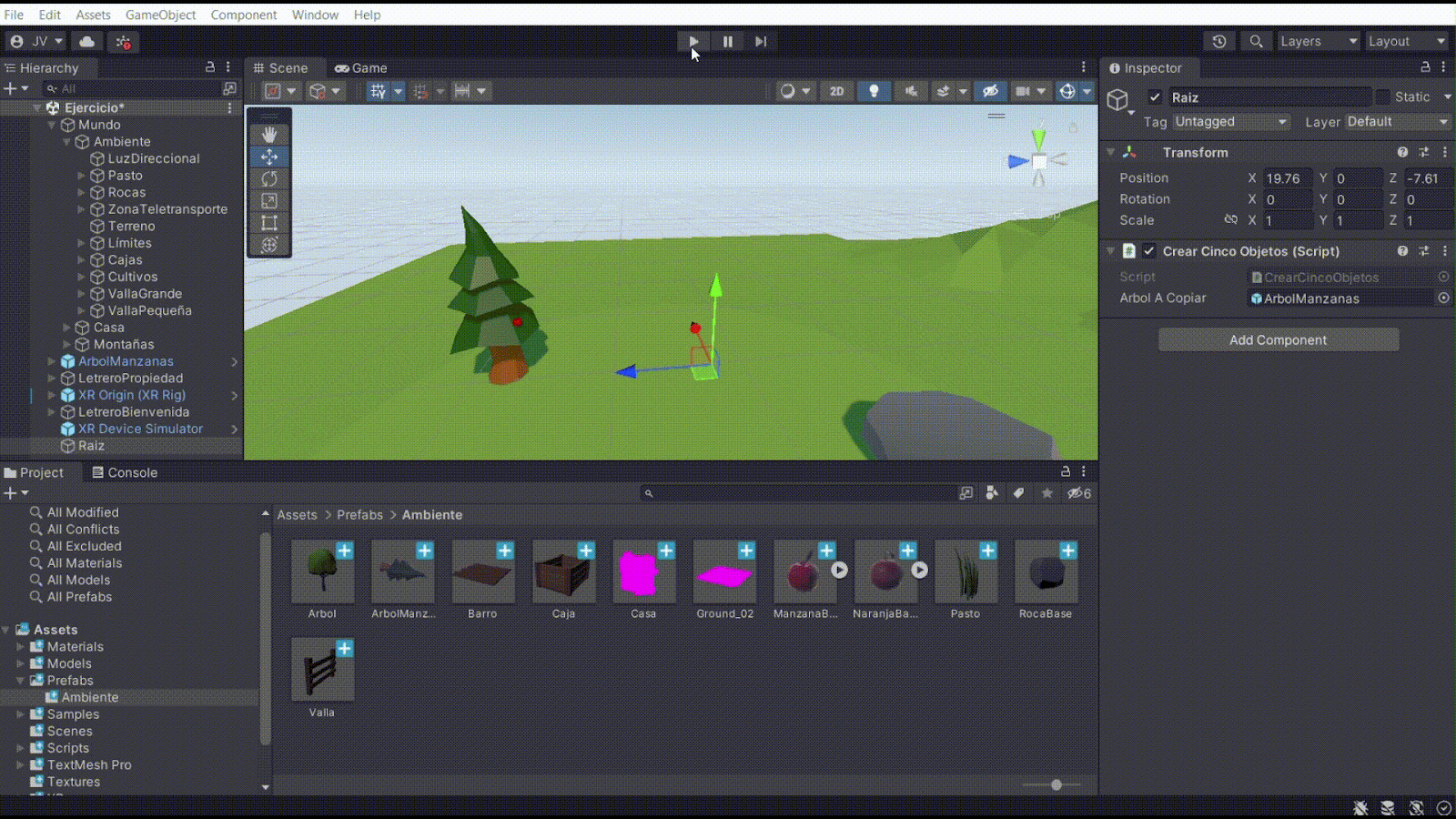
Task: Click the Project favorites star icon
Action: pyautogui.click(x=1047, y=492)
